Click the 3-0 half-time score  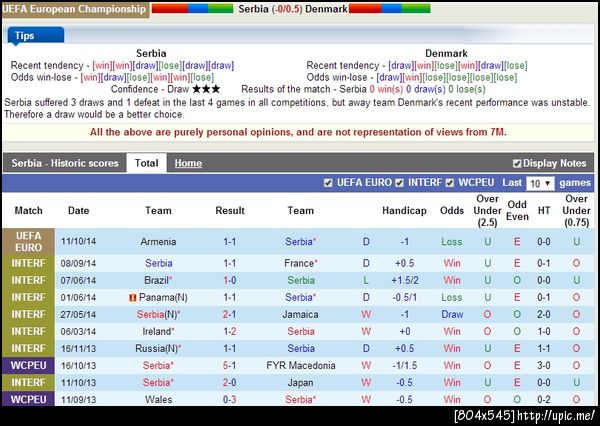[x=544, y=366]
